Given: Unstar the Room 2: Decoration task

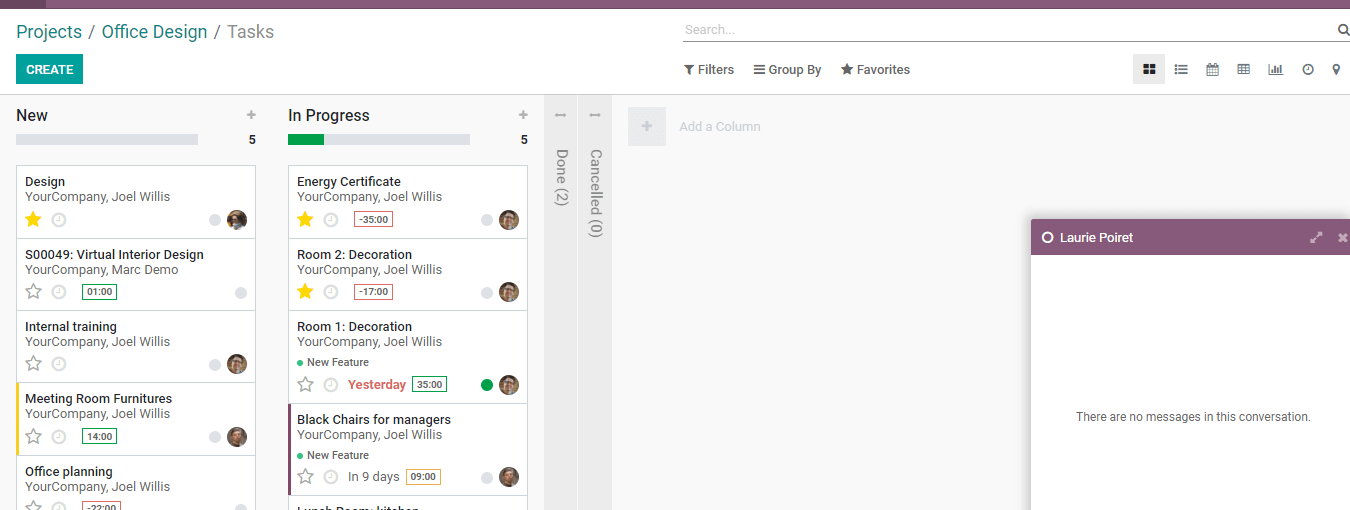Looking at the screenshot, I should tap(305, 291).
